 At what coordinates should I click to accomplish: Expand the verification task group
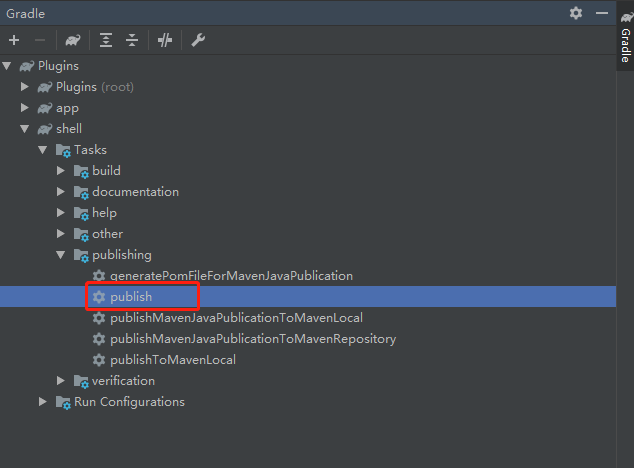(x=61, y=381)
